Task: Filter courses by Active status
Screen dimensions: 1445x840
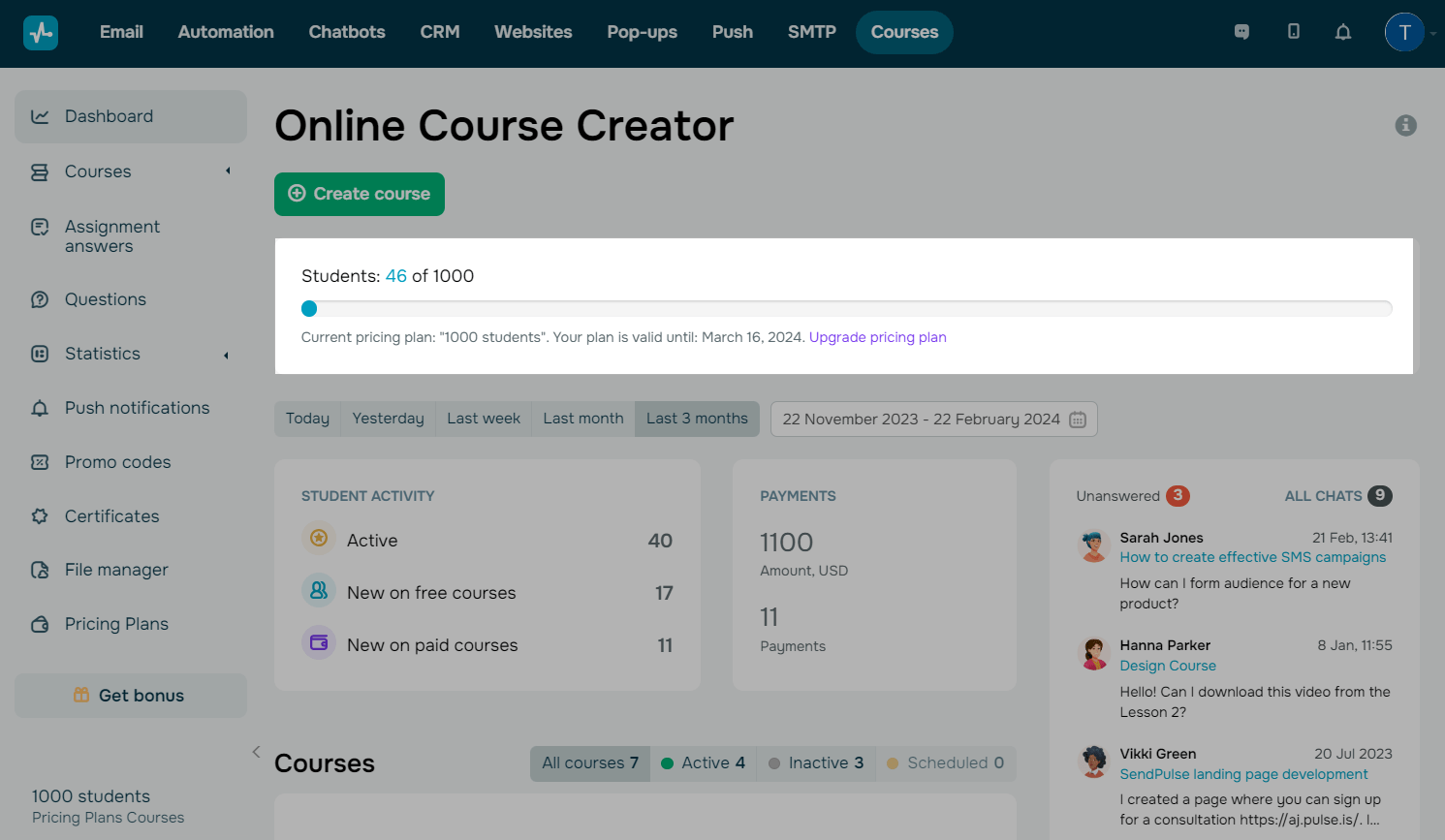Action: pyautogui.click(x=703, y=763)
